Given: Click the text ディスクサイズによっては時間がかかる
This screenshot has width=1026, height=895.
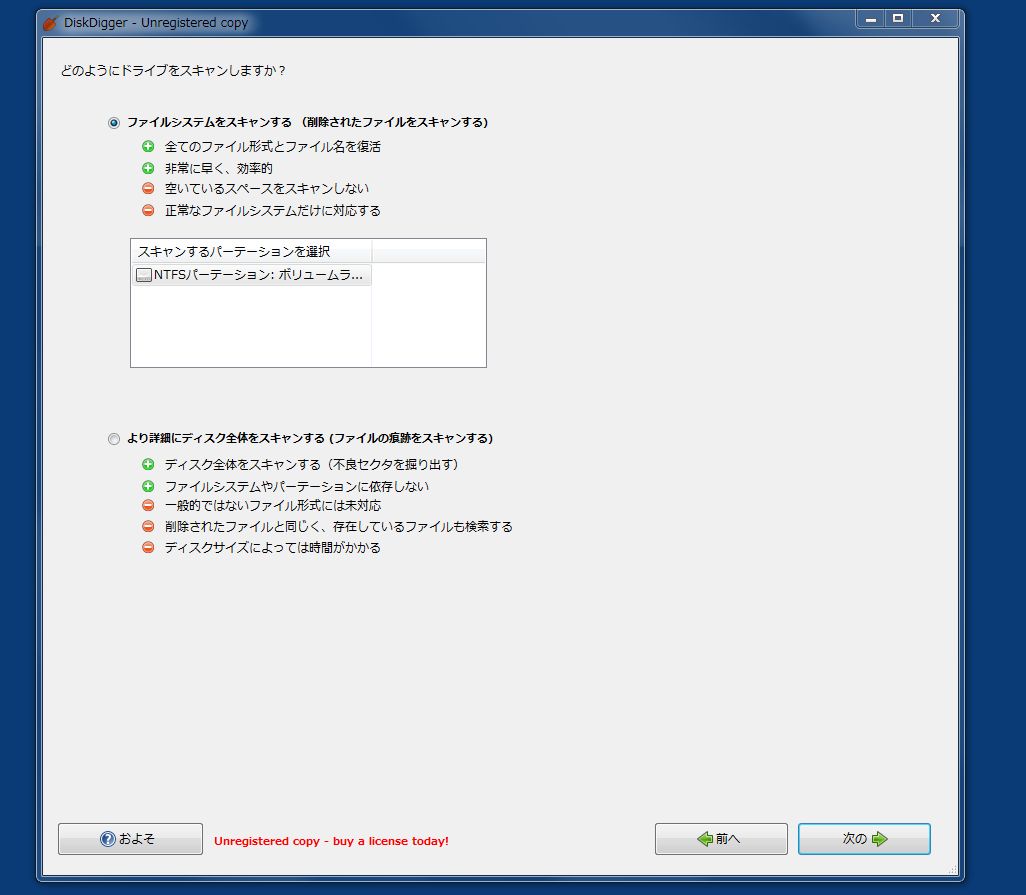Looking at the screenshot, I should [273, 548].
